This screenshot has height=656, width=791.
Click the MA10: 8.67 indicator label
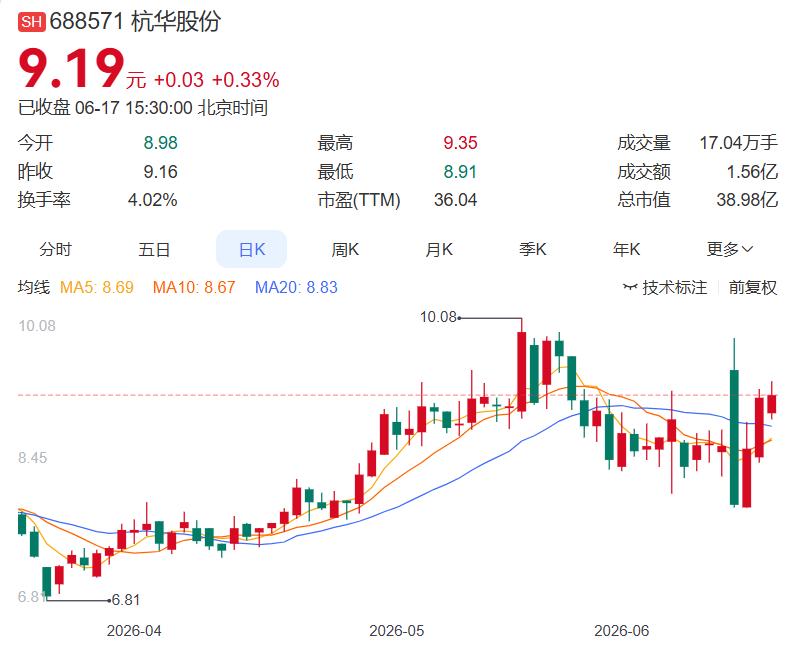(x=194, y=288)
